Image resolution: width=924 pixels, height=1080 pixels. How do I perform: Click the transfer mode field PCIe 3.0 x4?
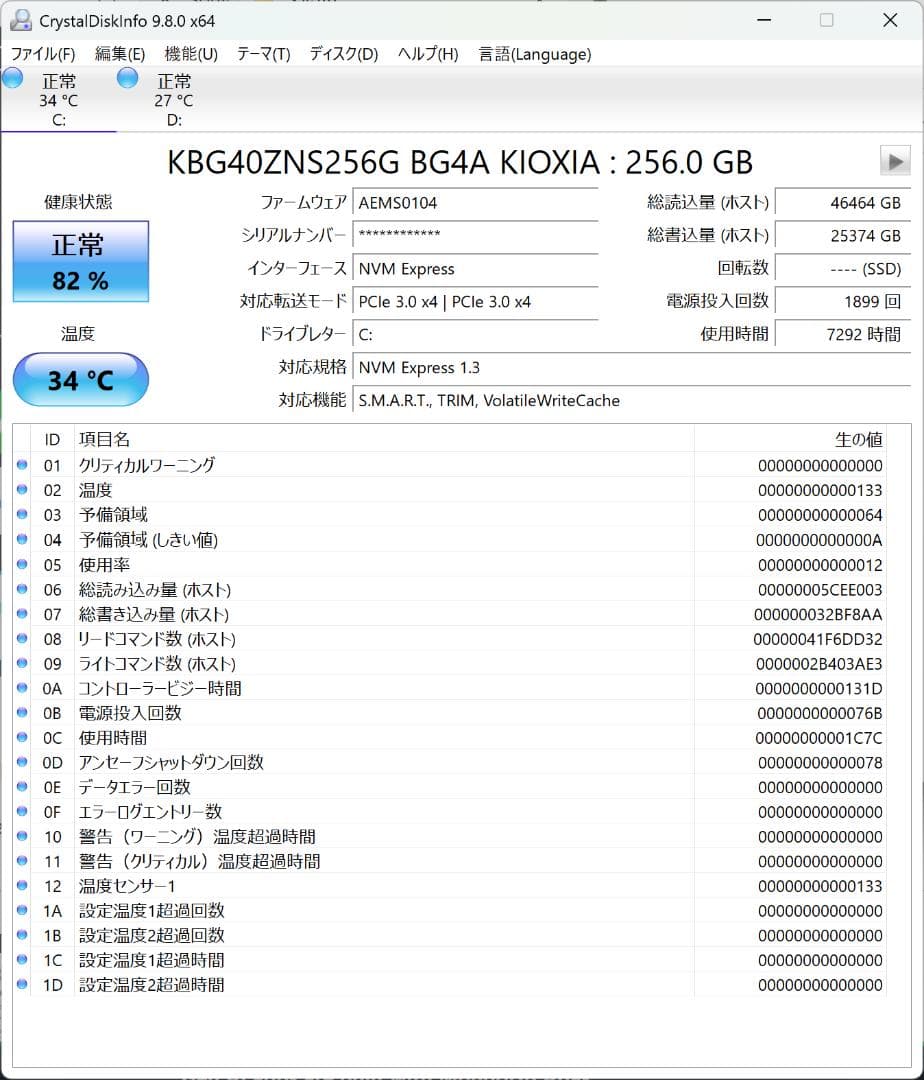(x=475, y=302)
